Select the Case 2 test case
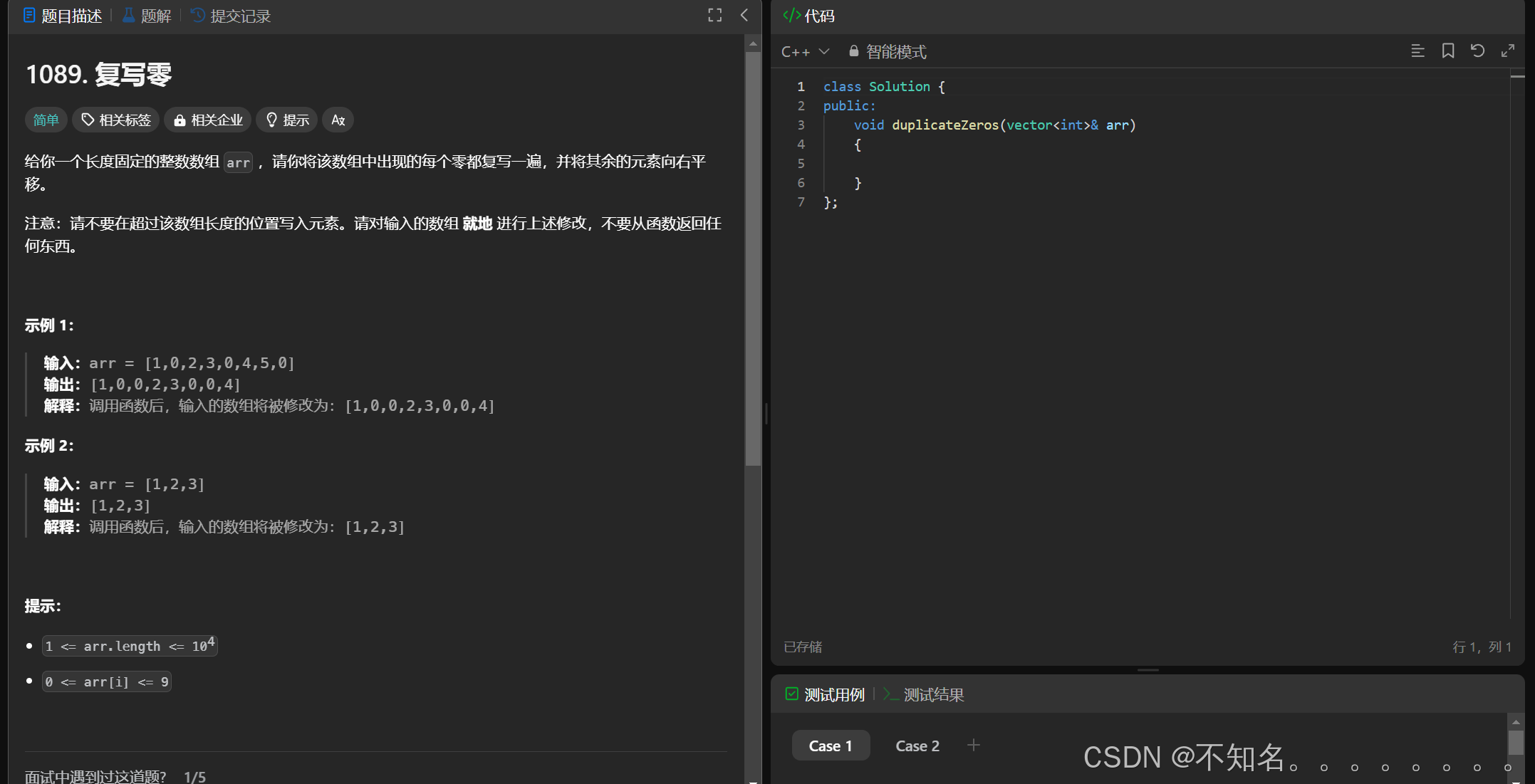 pos(917,746)
